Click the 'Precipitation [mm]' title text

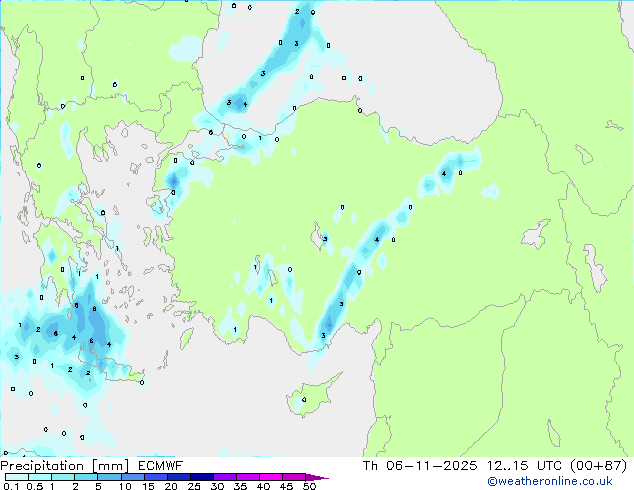(x=65, y=466)
